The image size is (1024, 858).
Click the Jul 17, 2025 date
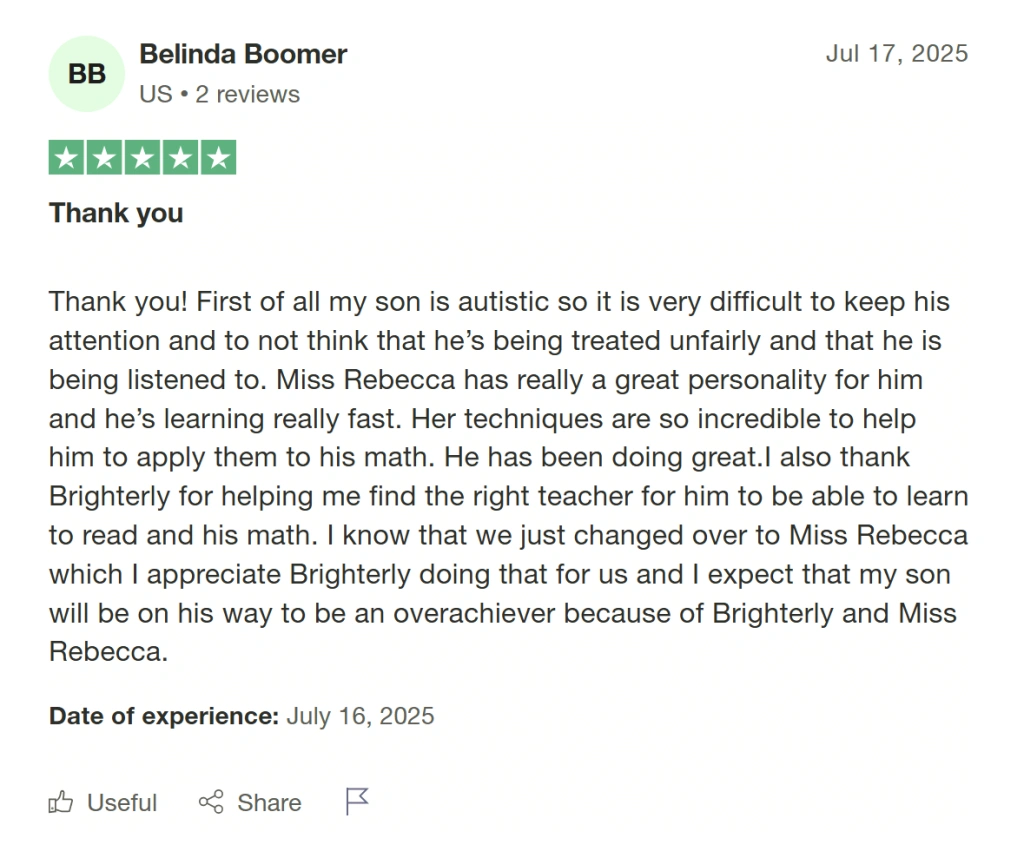[897, 54]
